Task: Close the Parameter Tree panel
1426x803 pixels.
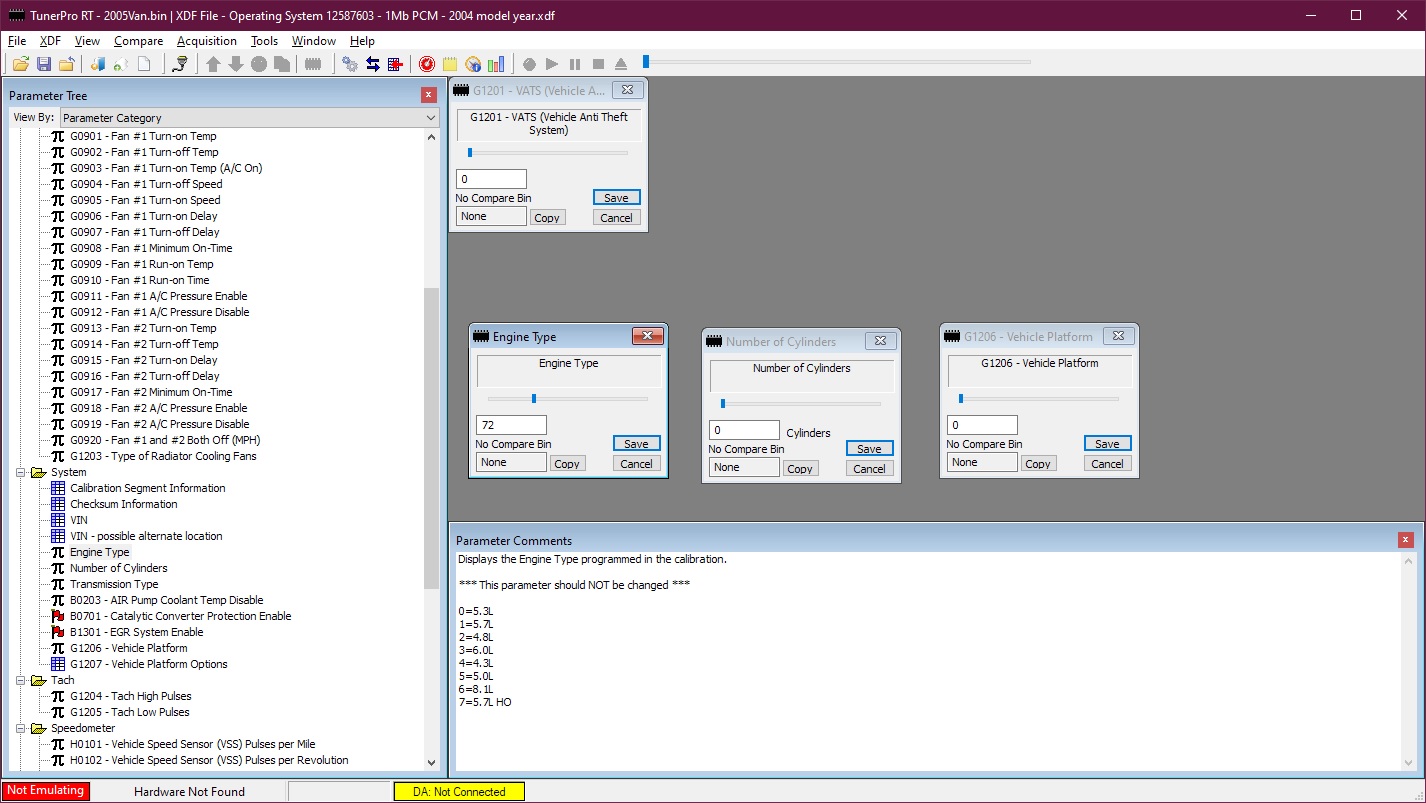Action: coord(429,95)
